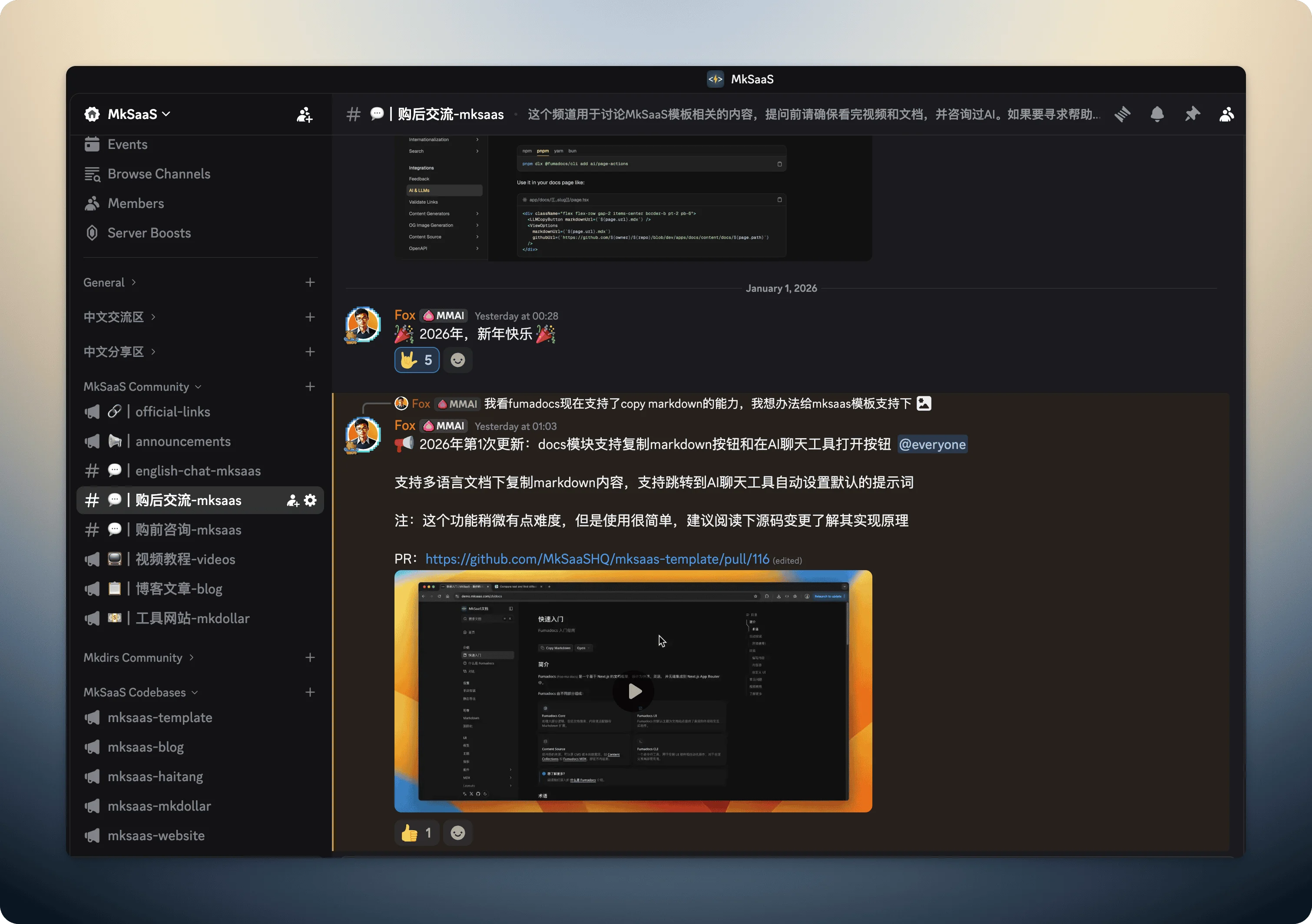Image resolution: width=1312 pixels, height=924 pixels.
Task: Click Fox's avatar on the 00:28 message
Action: tap(363, 324)
